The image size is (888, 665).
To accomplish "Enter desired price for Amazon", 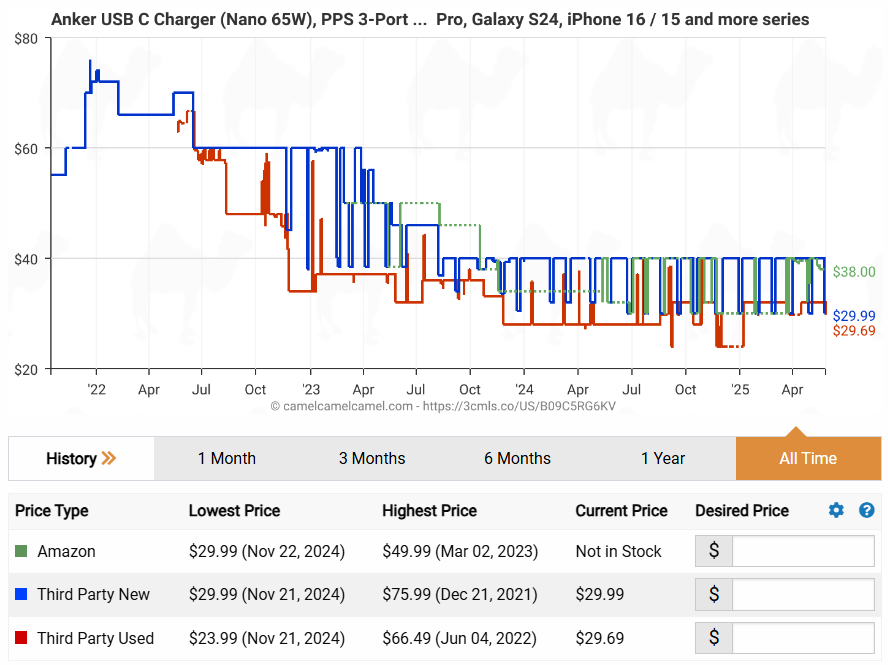I will click(803, 551).
